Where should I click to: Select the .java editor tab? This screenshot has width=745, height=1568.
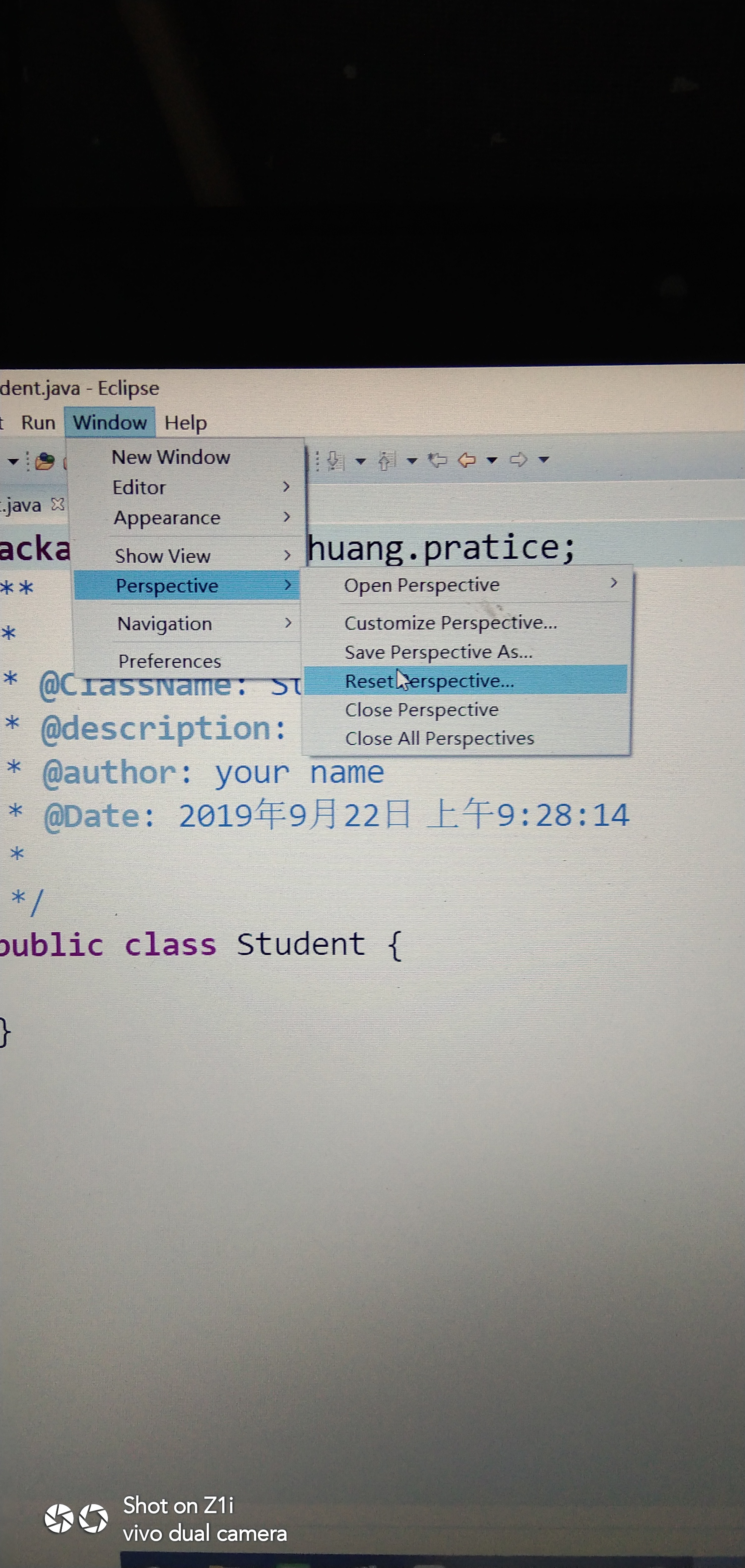click(x=21, y=505)
